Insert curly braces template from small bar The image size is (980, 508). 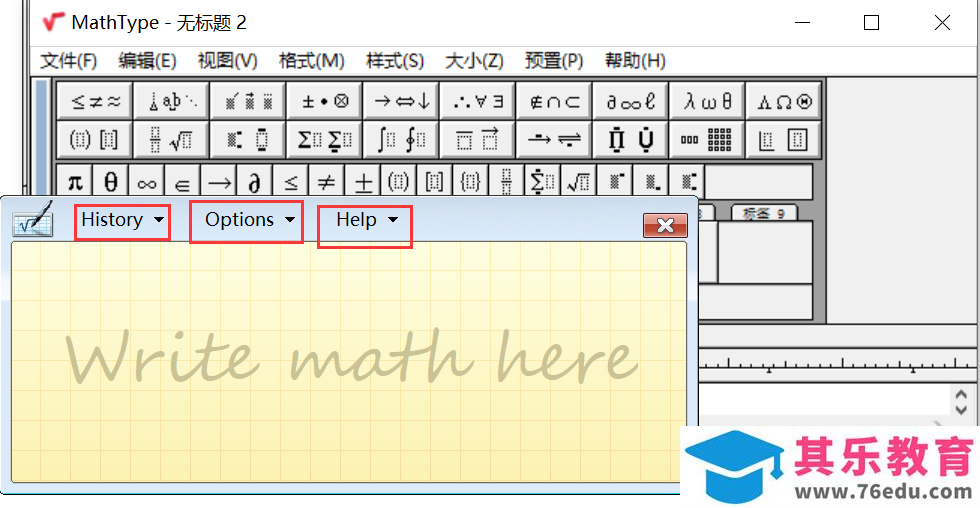click(x=470, y=182)
